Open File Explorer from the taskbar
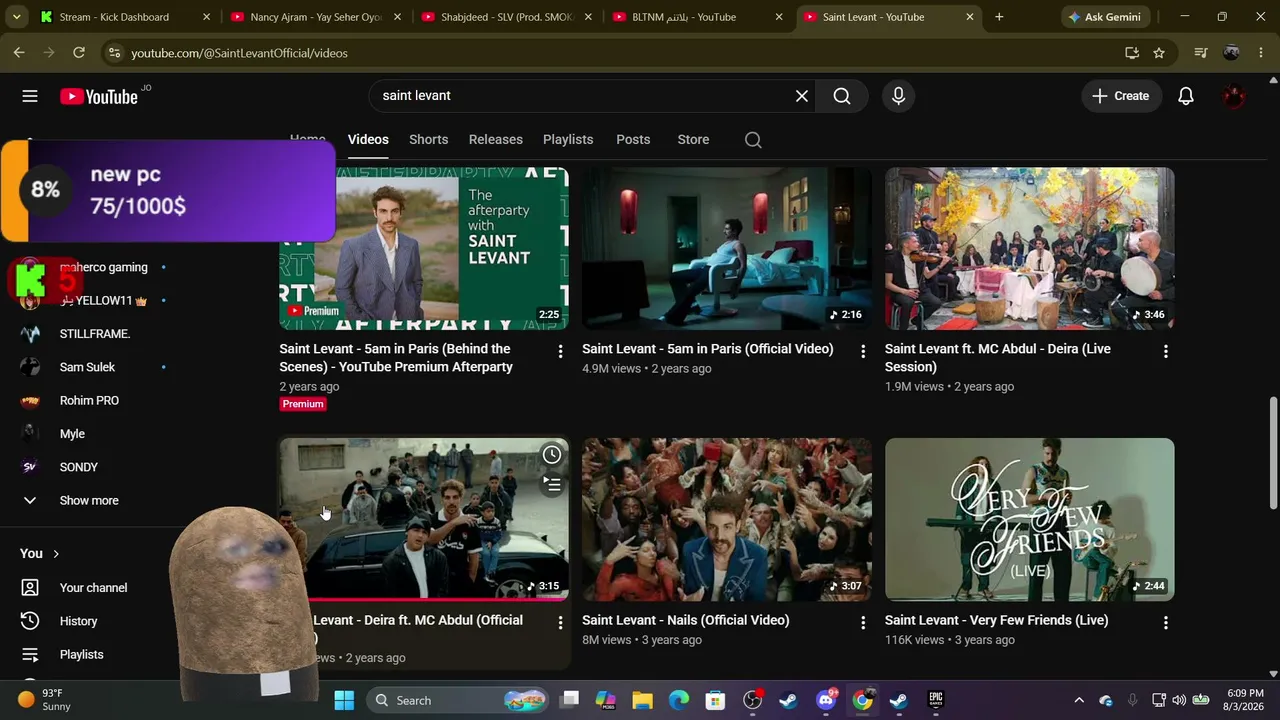 [642, 700]
